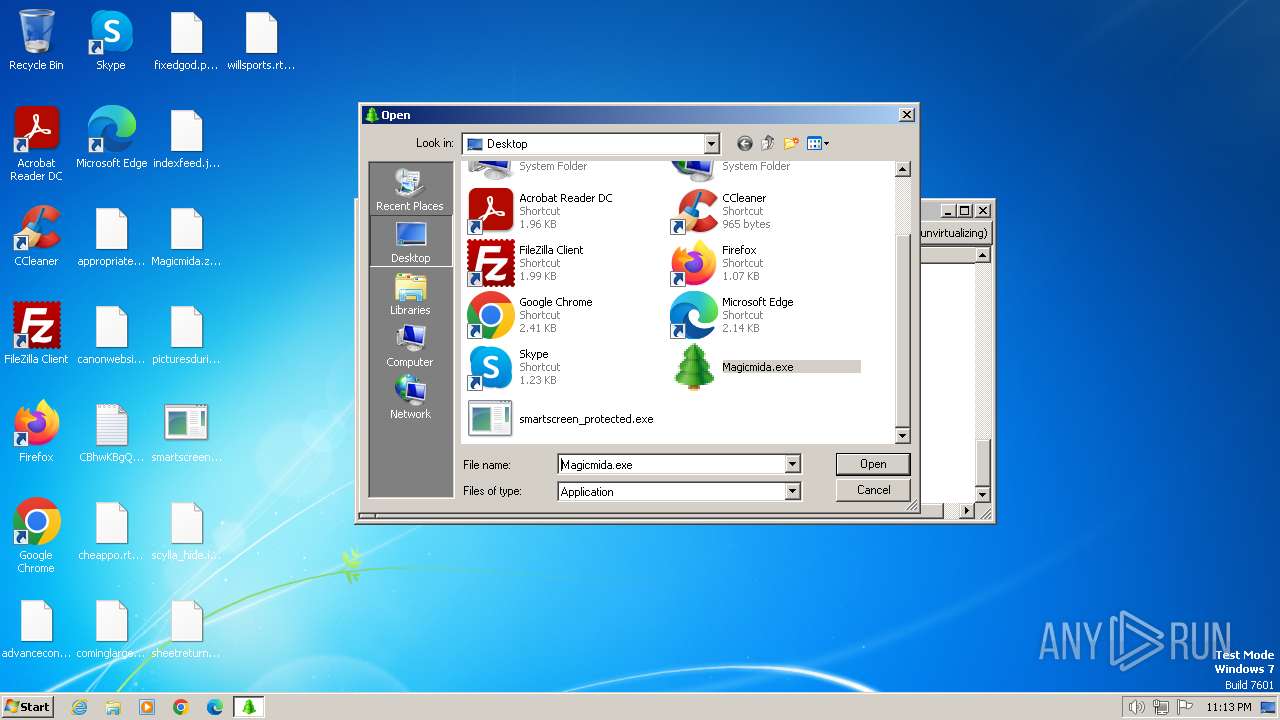
Task: Open the View menu dropdown icon
Action: tap(818, 144)
